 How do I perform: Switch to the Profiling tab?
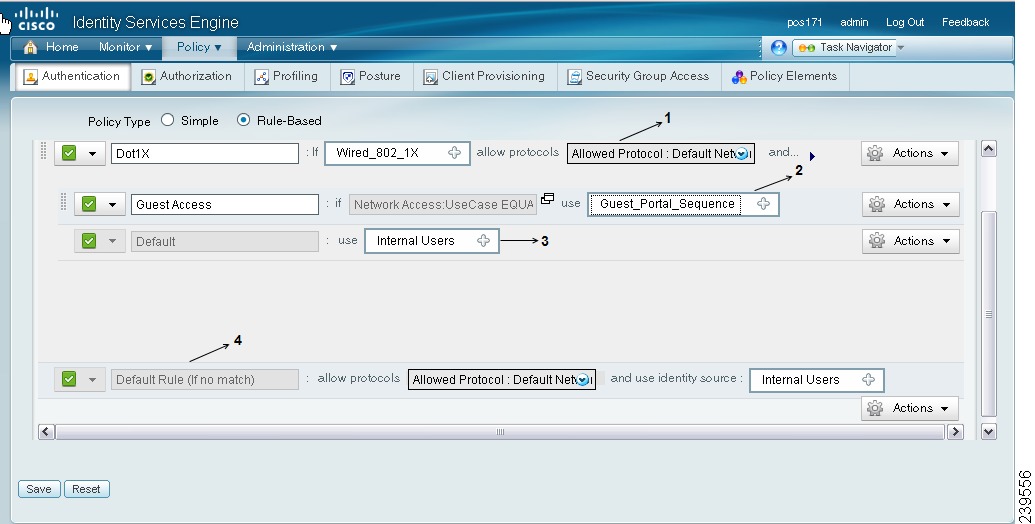[x=286, y=77]
